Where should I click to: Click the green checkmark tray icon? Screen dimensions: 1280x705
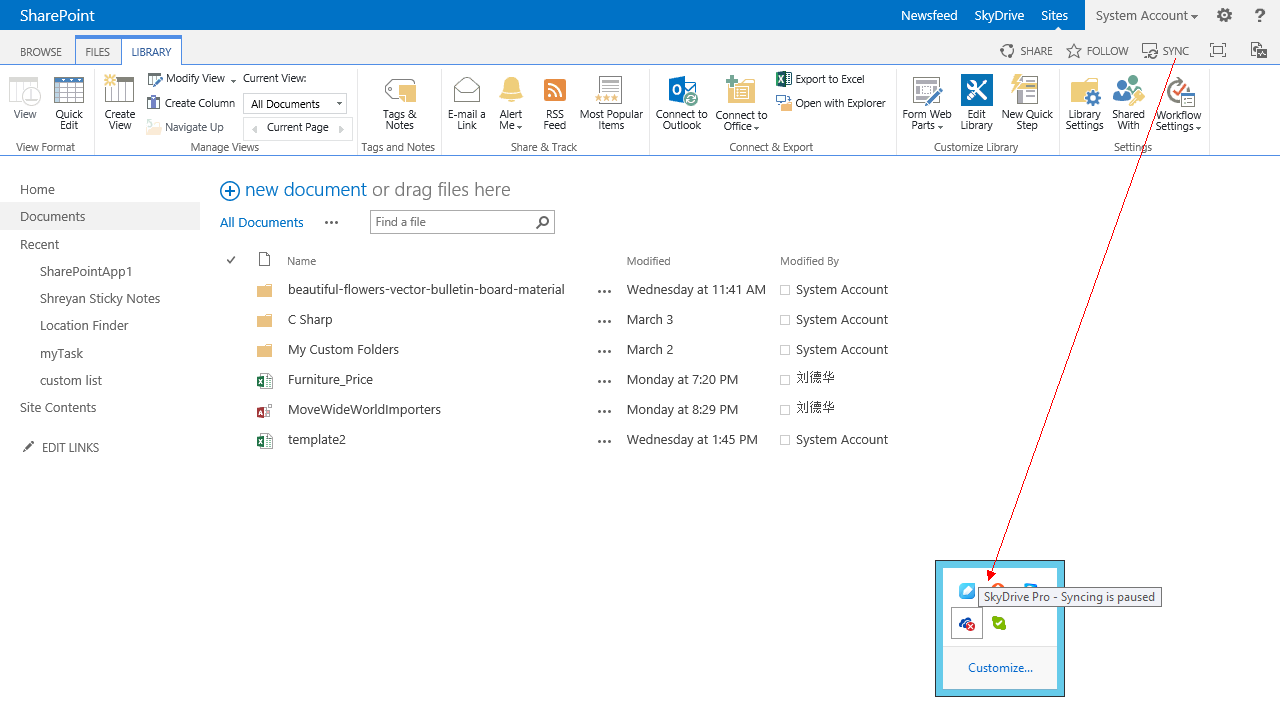998,623
